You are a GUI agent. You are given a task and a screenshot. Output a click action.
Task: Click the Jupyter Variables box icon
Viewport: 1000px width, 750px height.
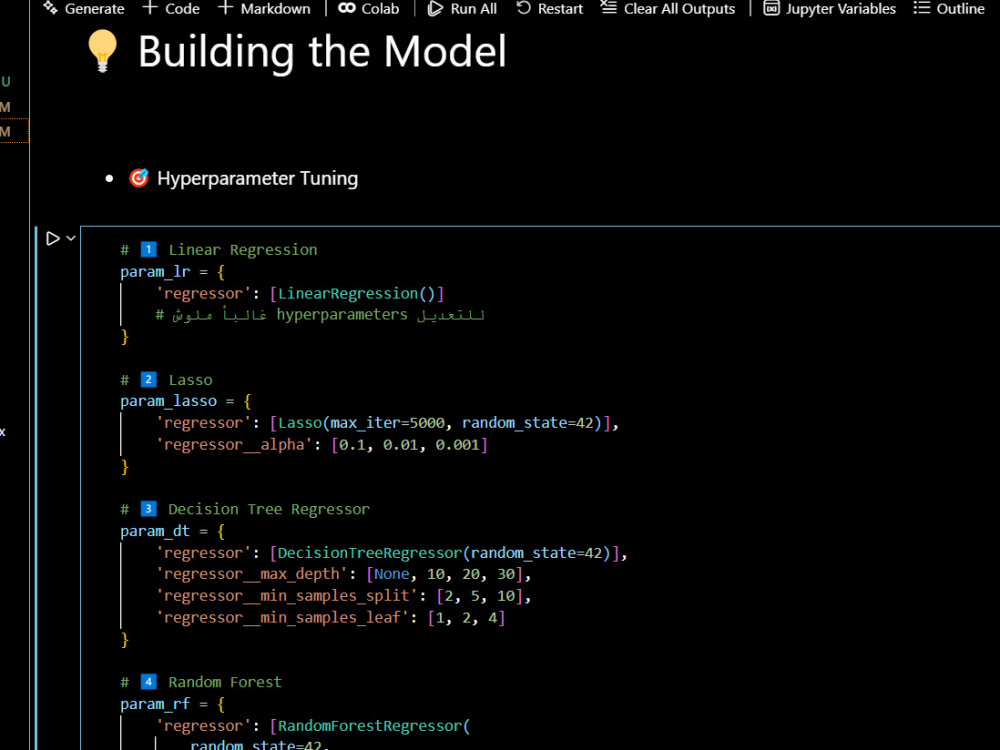tap(772, 8)
